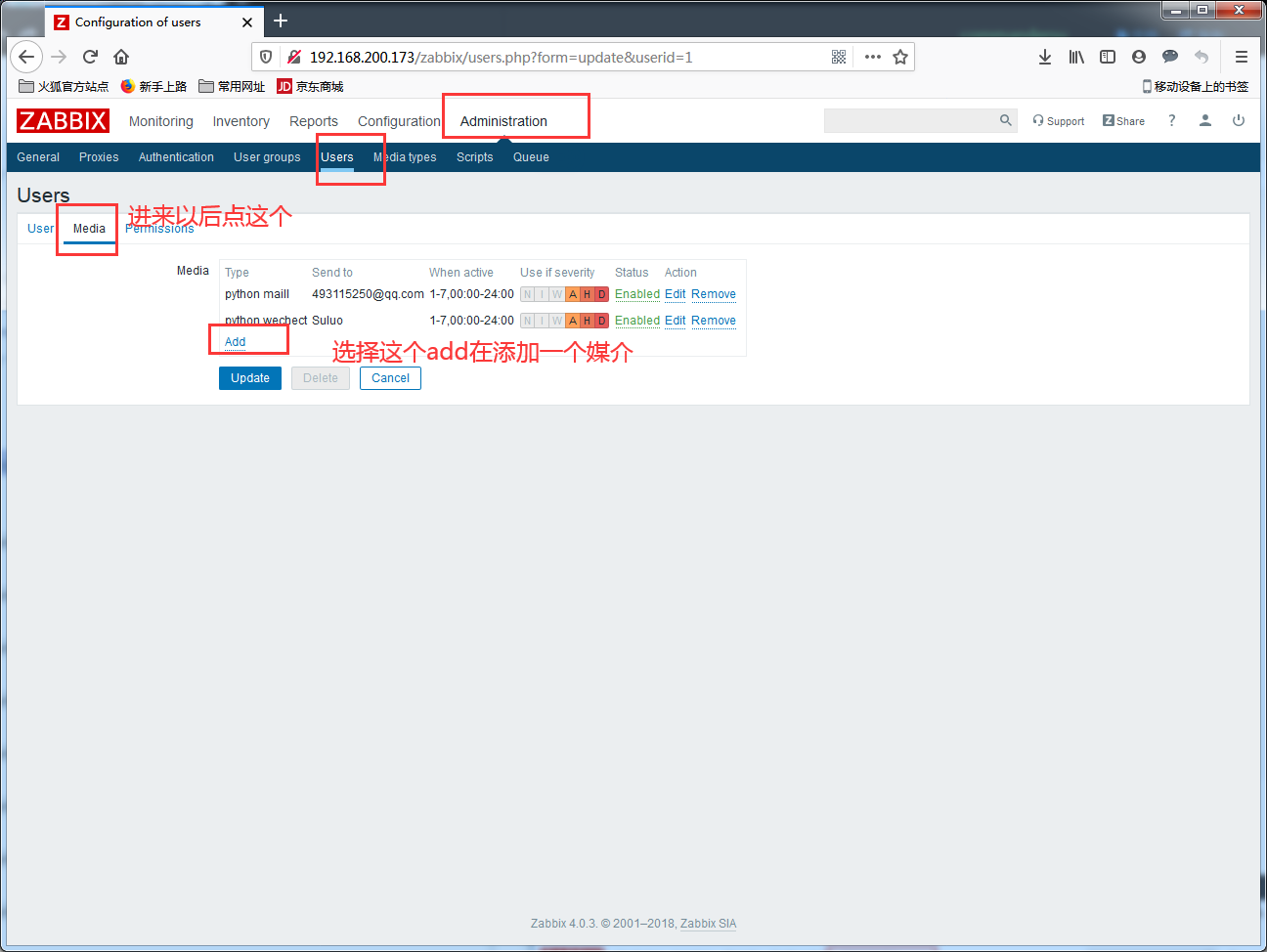
Task: Bookmark this page with the star icon
Action: coord(900,57)
